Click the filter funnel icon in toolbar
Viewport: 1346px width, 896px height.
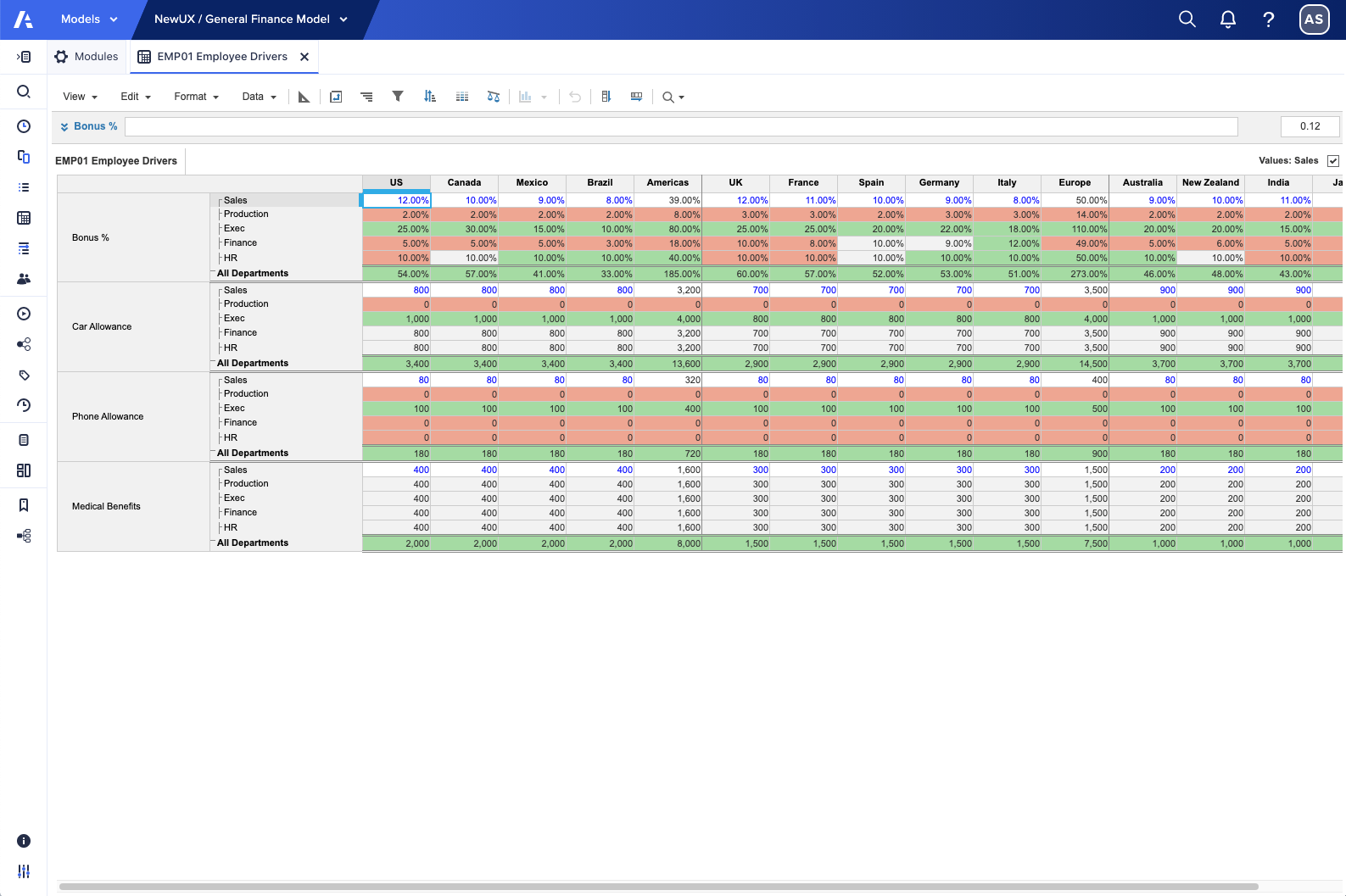click(x=397, y=97)
